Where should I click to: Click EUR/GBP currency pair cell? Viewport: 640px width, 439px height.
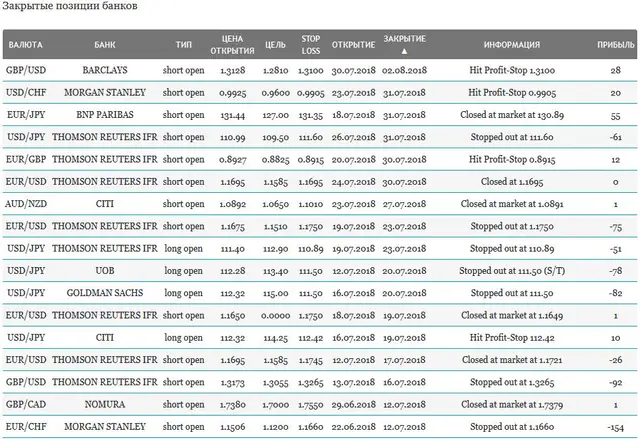[26, 159]
